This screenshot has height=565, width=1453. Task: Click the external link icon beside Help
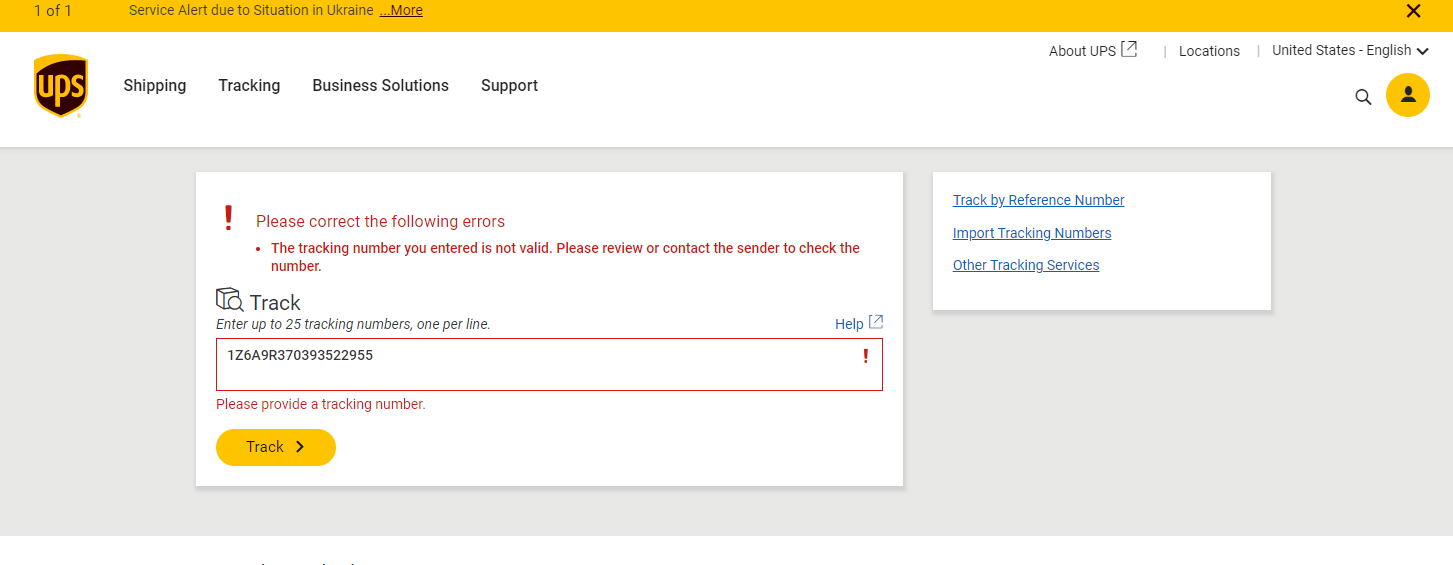[875, 322]
